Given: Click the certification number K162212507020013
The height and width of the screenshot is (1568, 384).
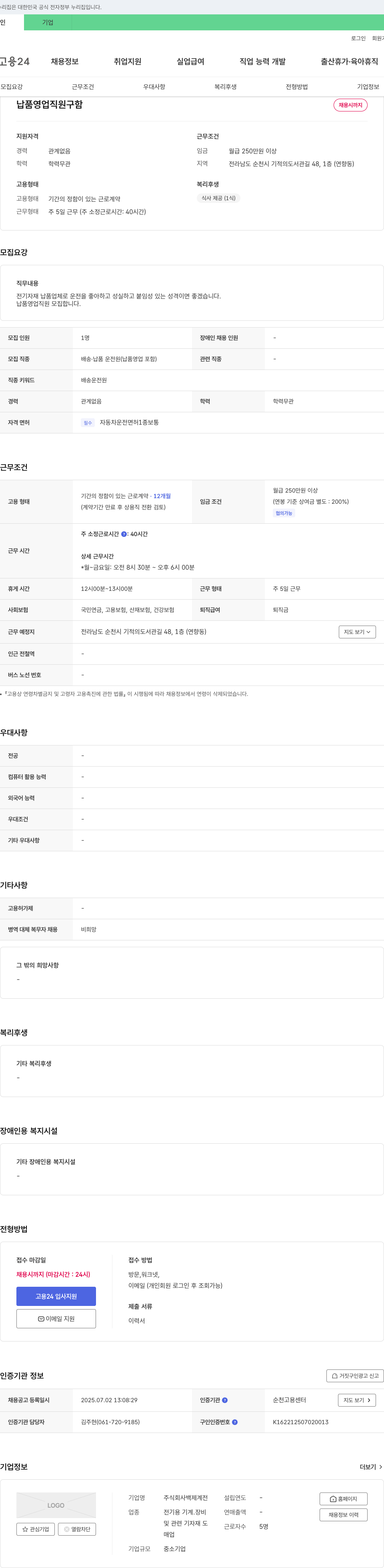Looking at the screenshot, I should point(300,1422).
